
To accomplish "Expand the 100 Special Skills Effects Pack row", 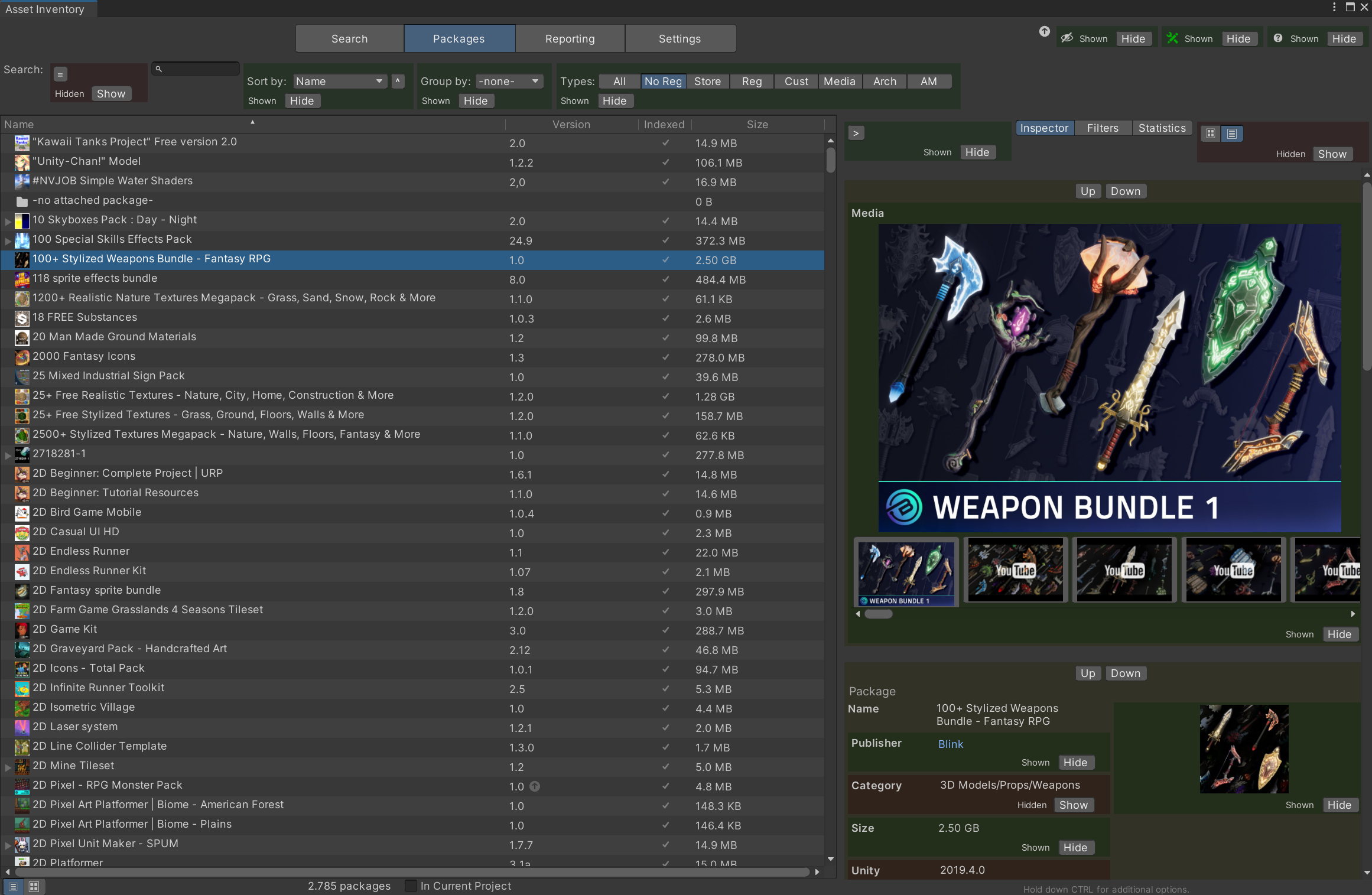I will [x=8, y=241].
